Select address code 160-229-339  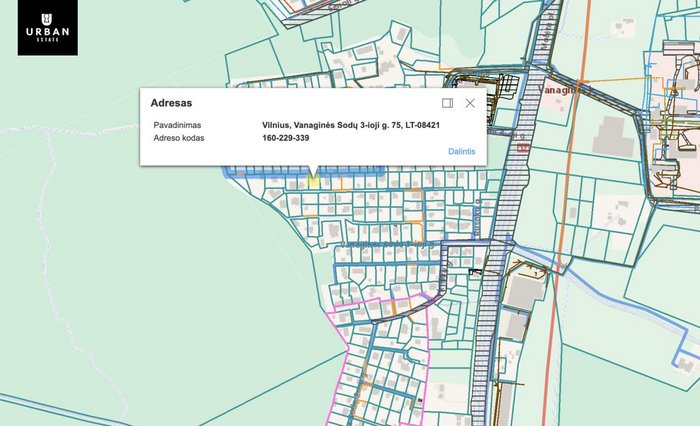click(x=286, y=138)
